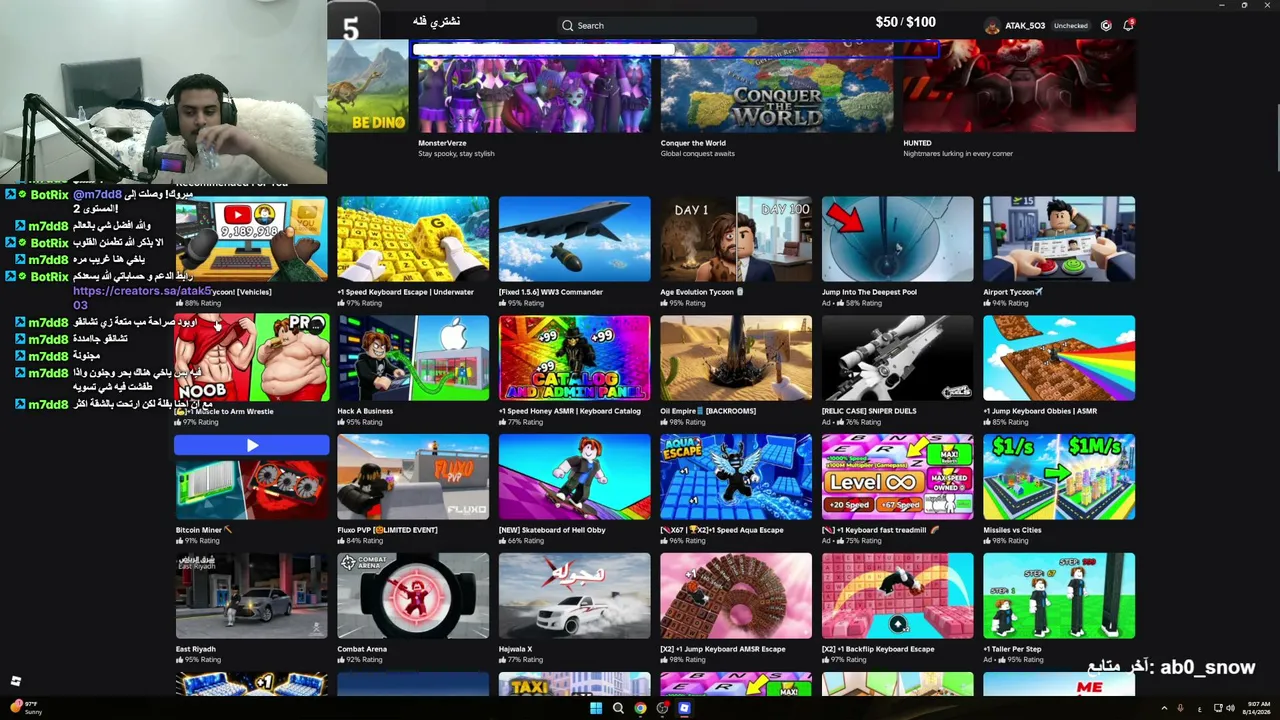
Task: Click the +1 Jump Keyboard AMSR Escape title
Action: click(x=723, y=649)
